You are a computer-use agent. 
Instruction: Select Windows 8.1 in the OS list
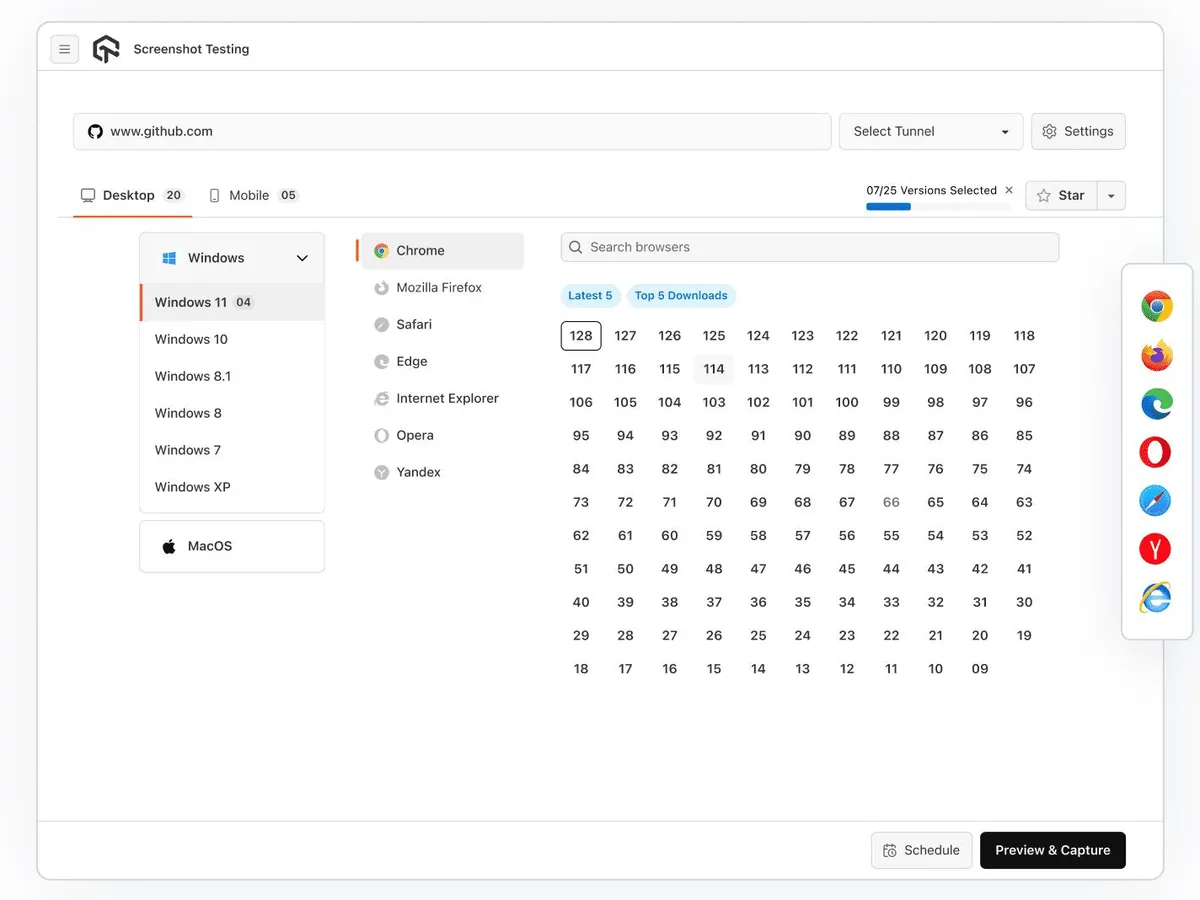232,376
